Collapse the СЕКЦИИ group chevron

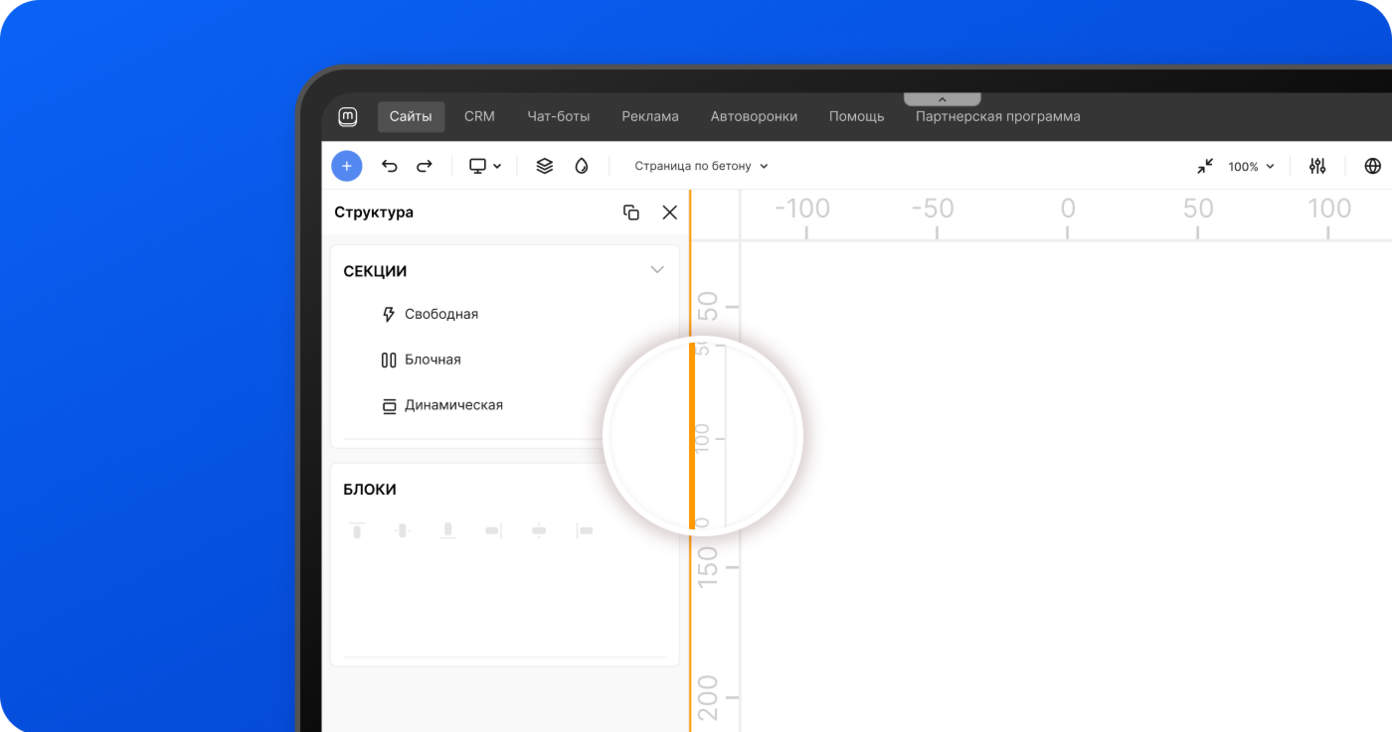click(x=657, y=270)
